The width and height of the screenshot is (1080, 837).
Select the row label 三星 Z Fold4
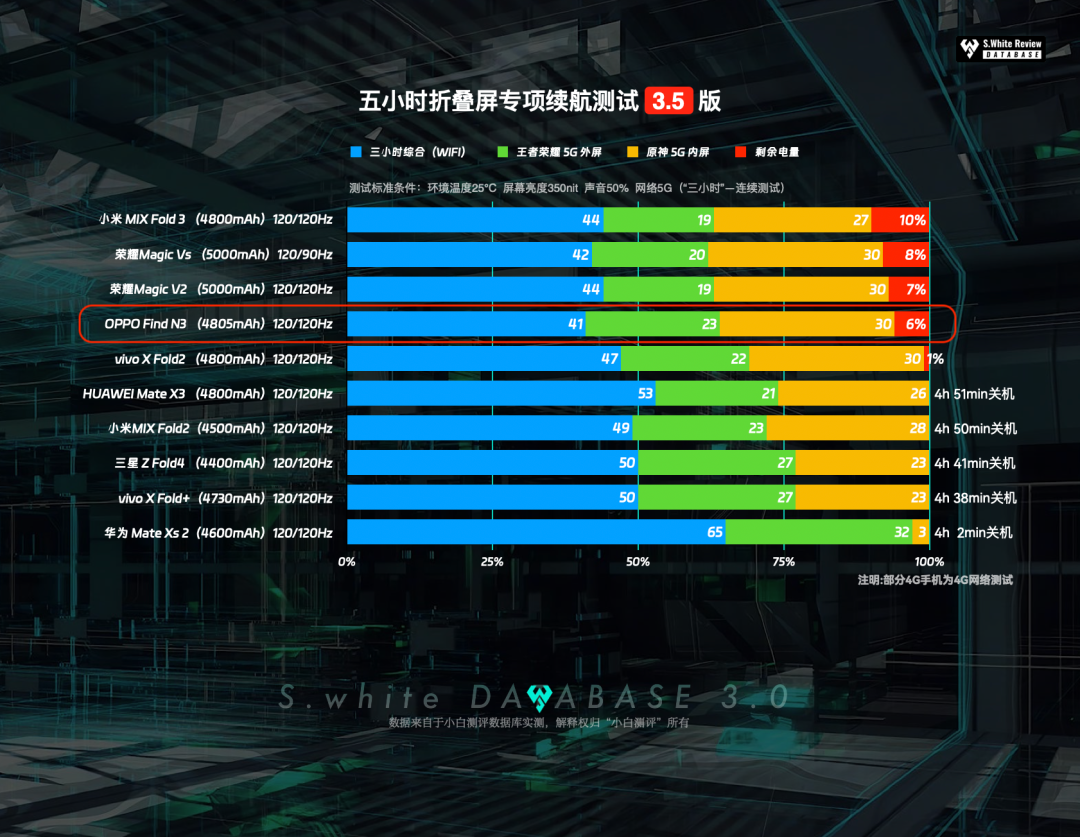click(223, 463)
